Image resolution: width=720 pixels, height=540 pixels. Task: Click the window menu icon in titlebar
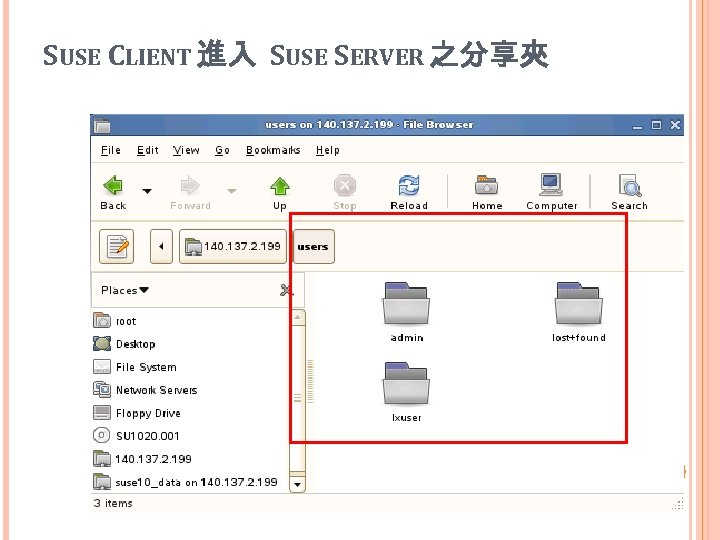click(102, 125)
